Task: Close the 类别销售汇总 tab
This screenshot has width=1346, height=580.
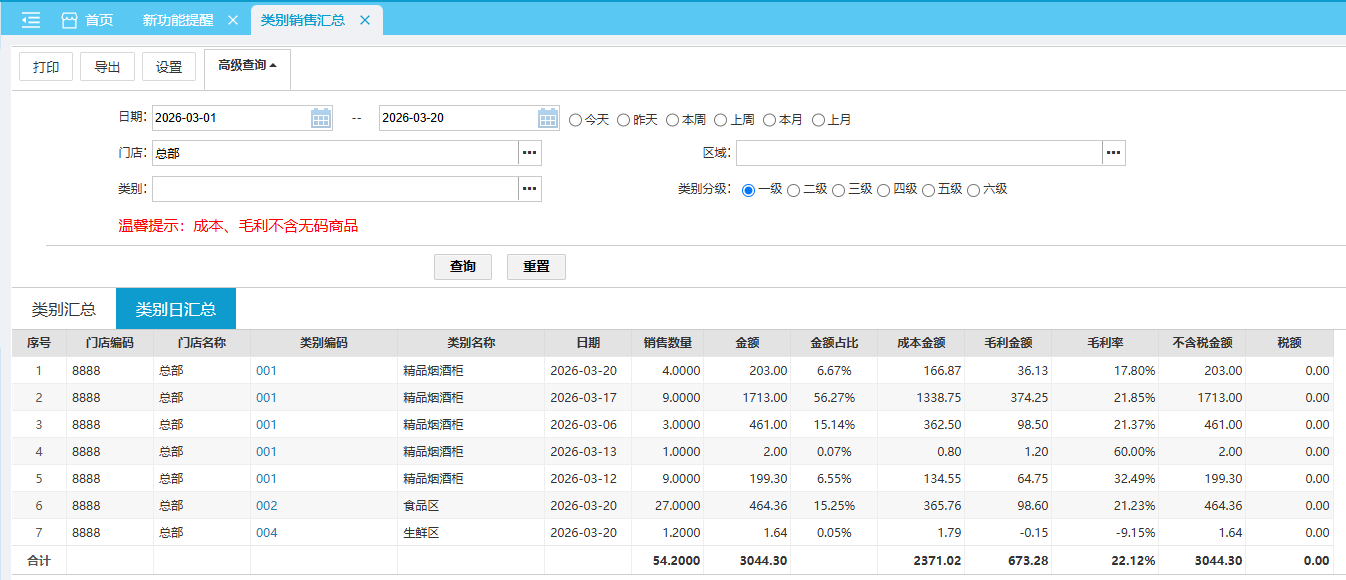Action: coord(365,20)
